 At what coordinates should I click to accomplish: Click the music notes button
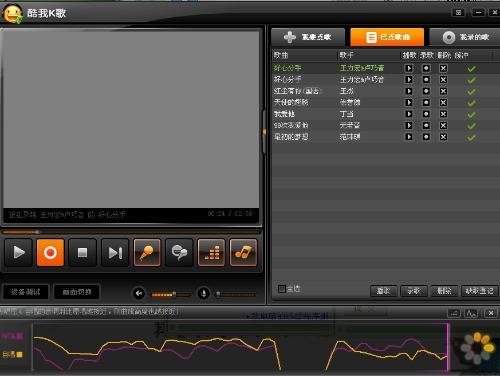(x=243, y=252)
